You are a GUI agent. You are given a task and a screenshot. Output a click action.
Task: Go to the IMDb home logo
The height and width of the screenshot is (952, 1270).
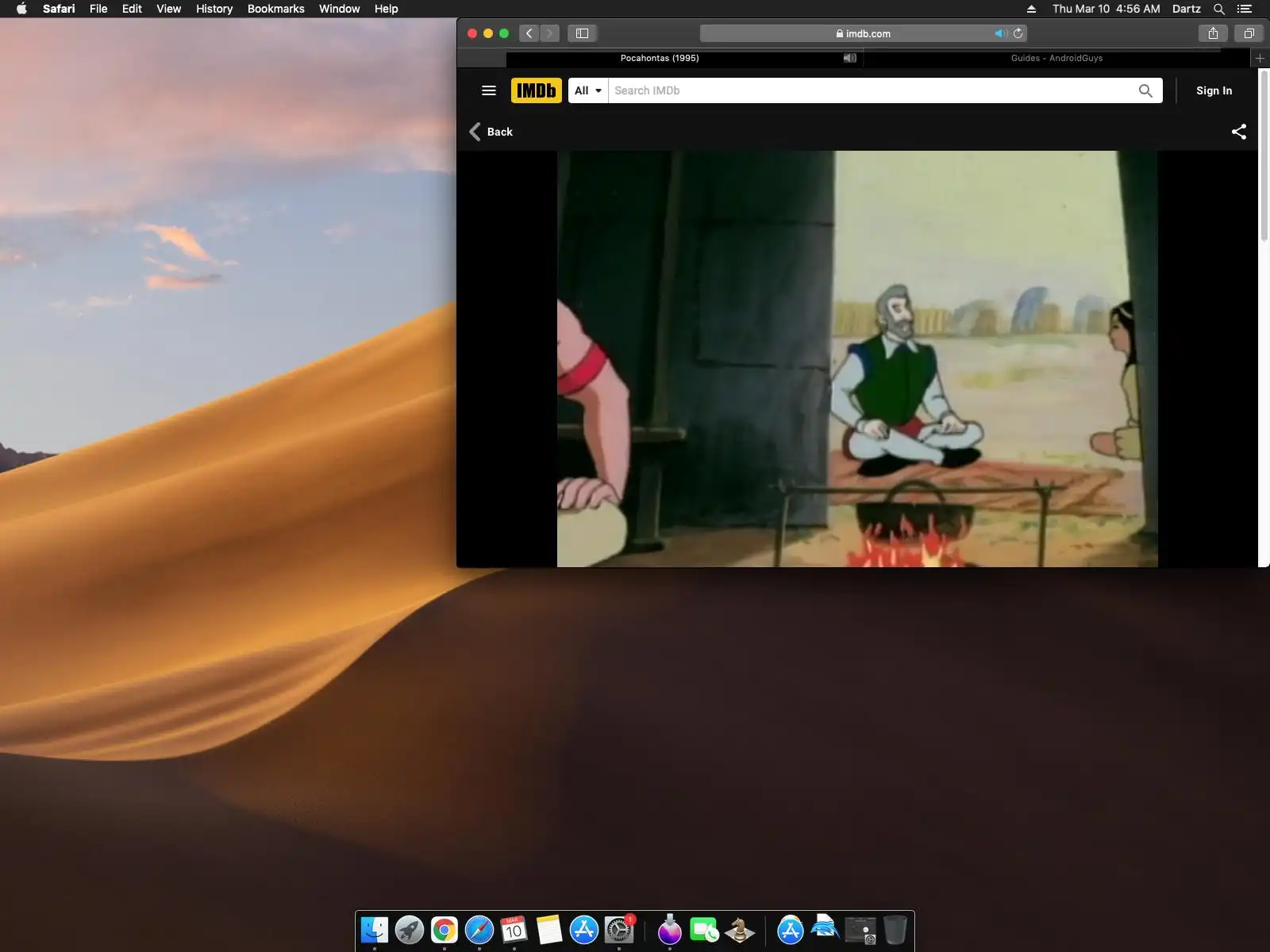536,90
